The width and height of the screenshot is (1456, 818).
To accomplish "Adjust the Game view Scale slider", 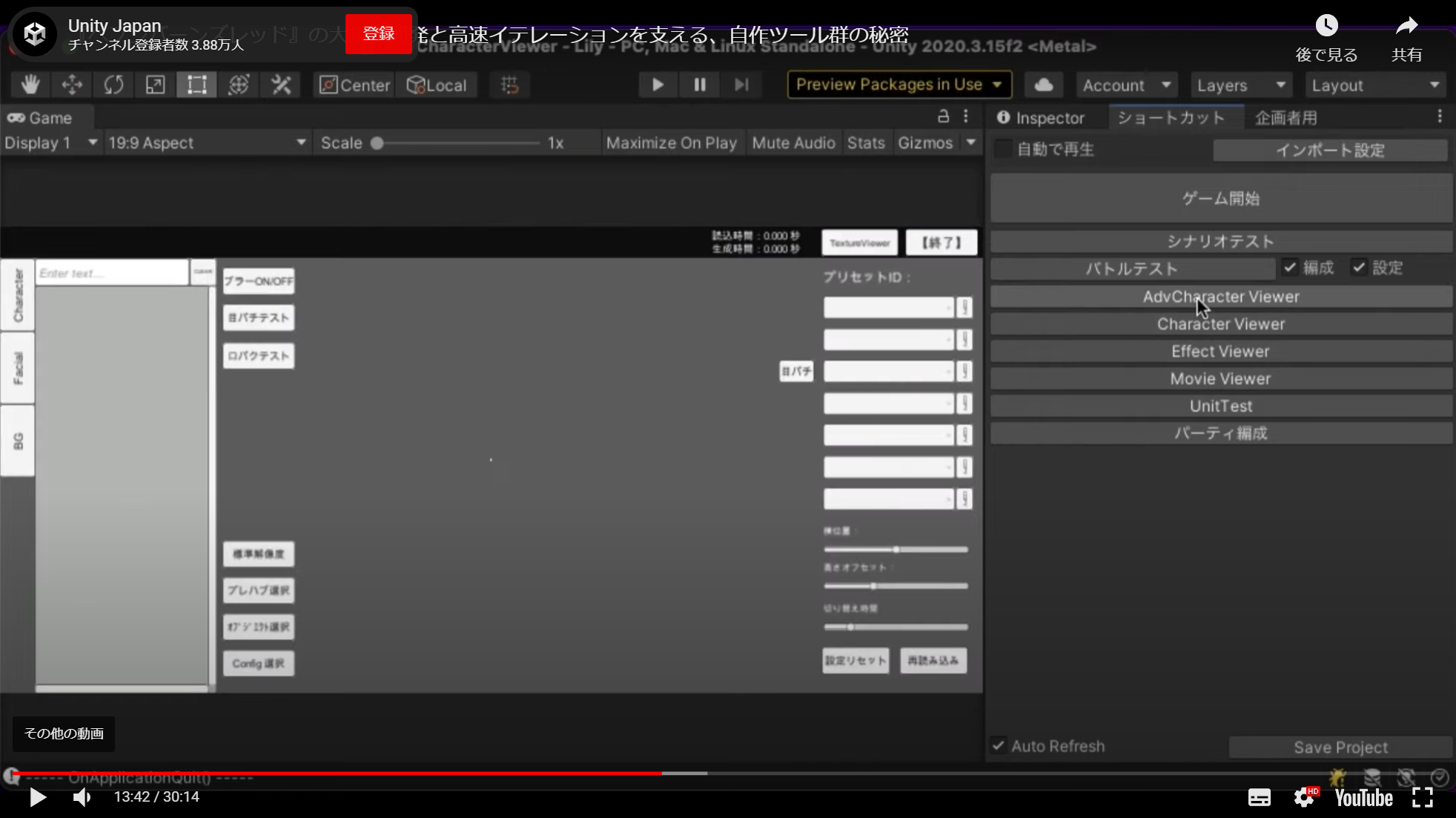I will tap(458, 143).
